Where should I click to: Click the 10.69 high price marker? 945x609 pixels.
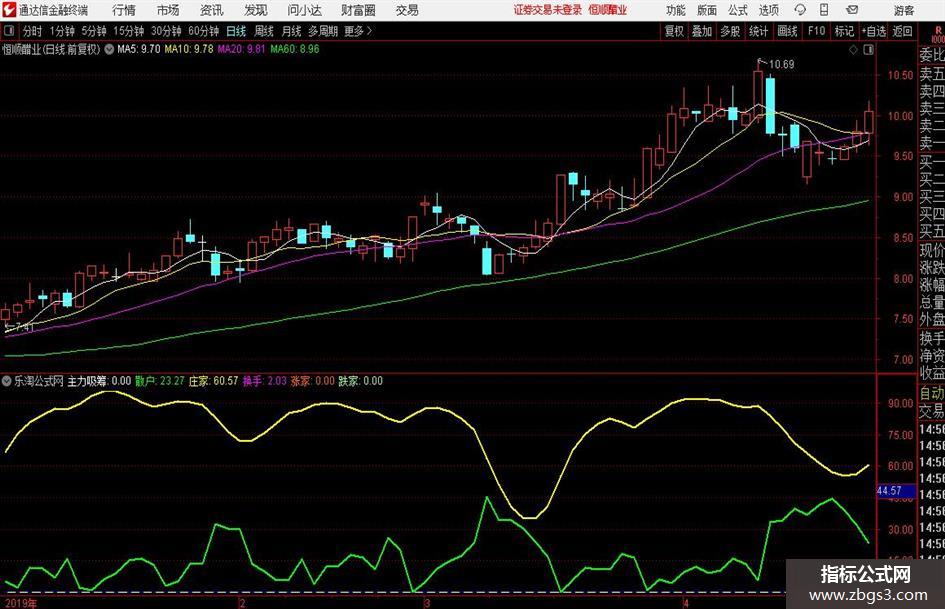pyautogui.click(x=781, y=64)
